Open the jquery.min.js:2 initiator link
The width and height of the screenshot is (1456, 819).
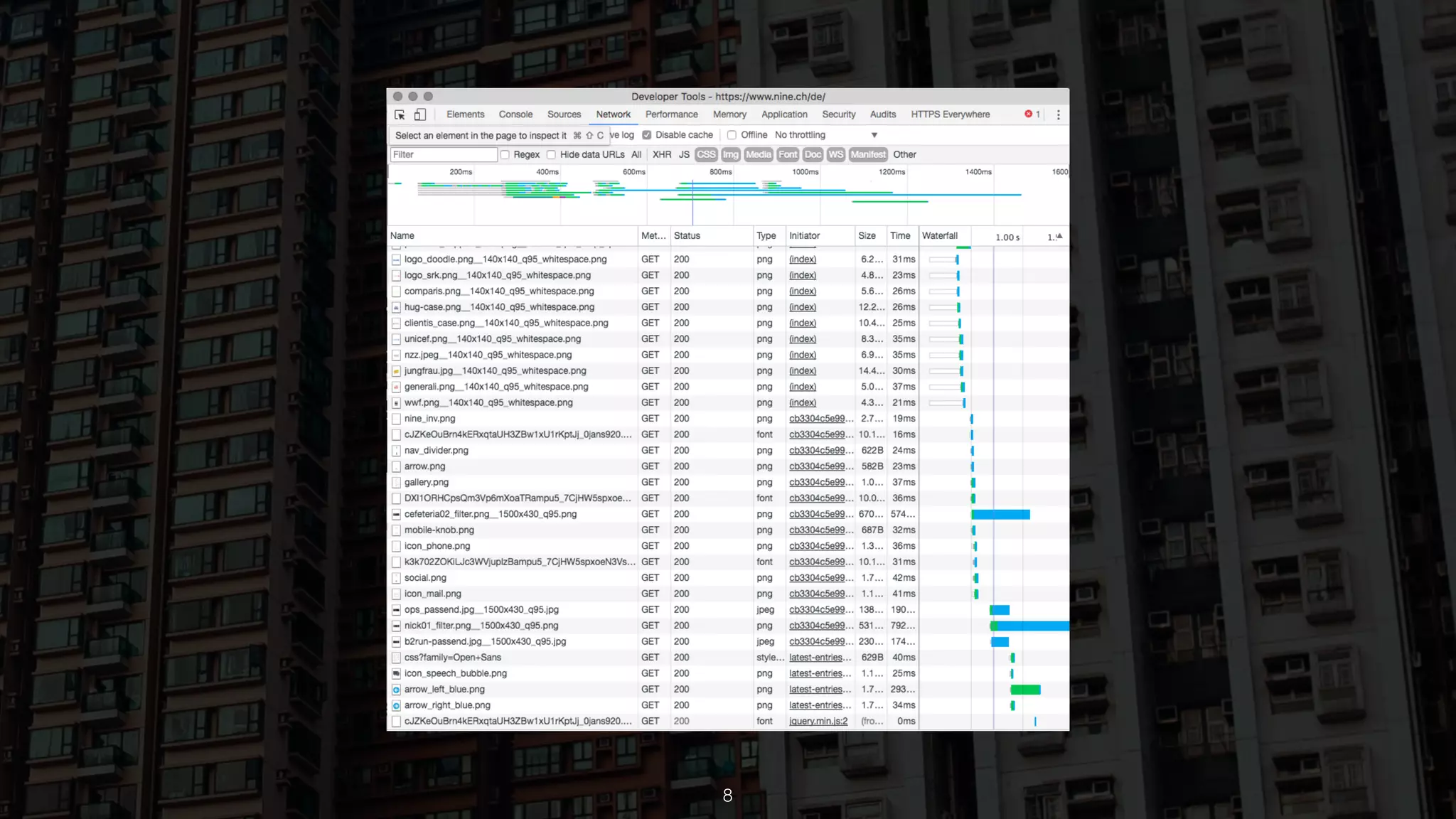(818, 721)
